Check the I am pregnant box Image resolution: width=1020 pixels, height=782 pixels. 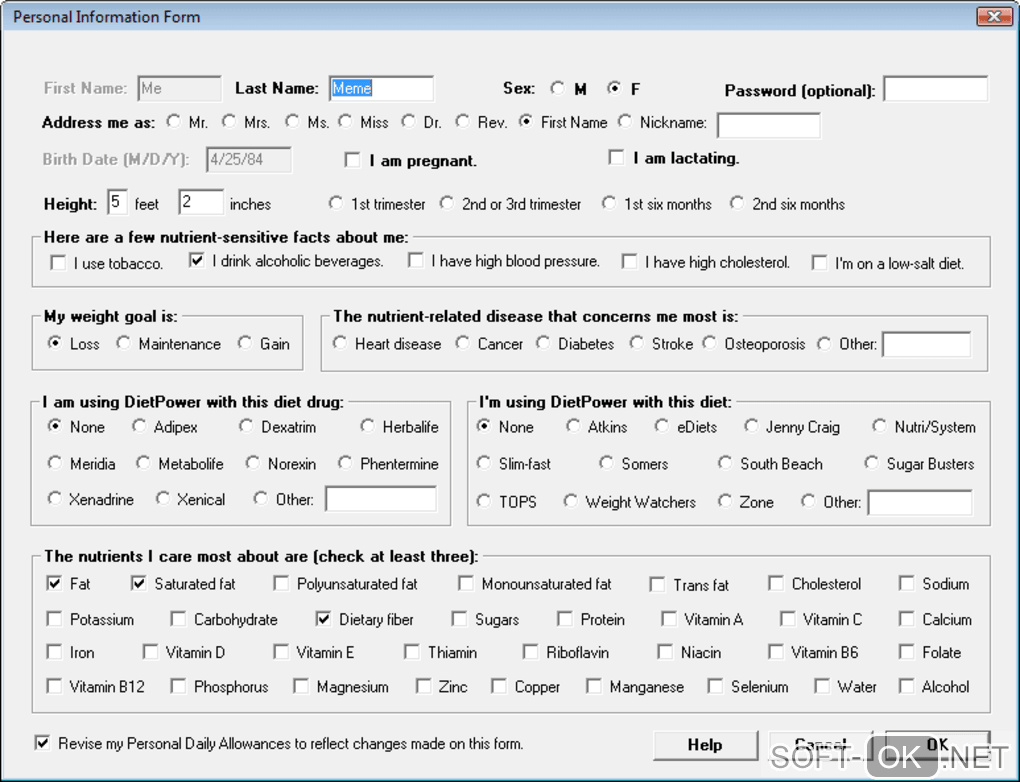352,160
